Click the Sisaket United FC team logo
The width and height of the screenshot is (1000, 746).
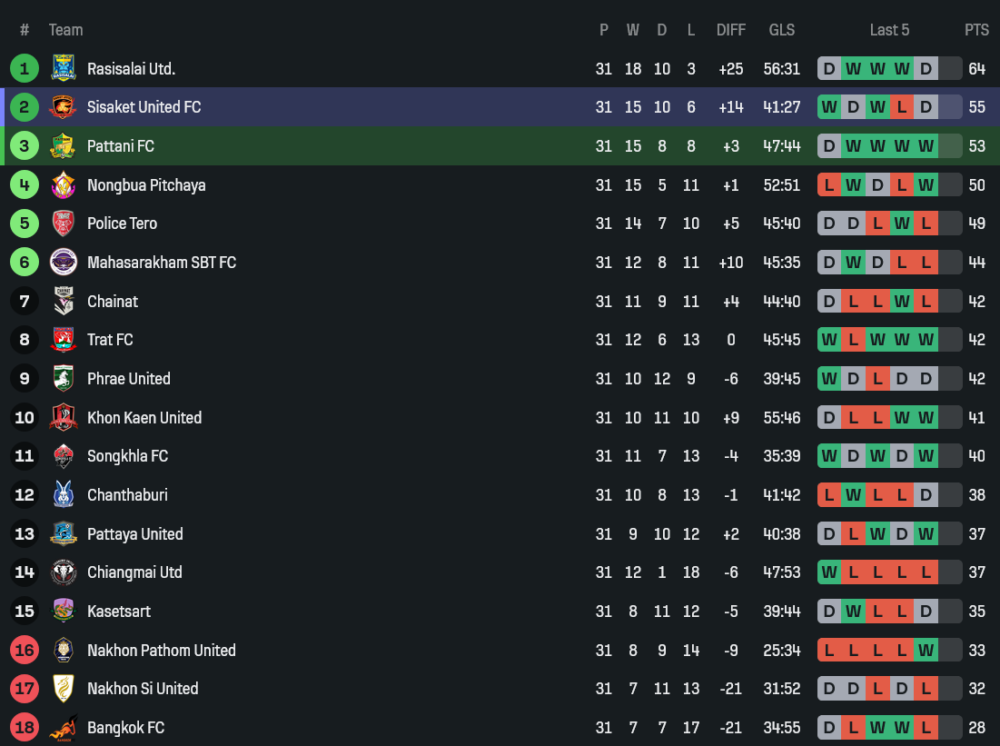(x=63, y=107)
